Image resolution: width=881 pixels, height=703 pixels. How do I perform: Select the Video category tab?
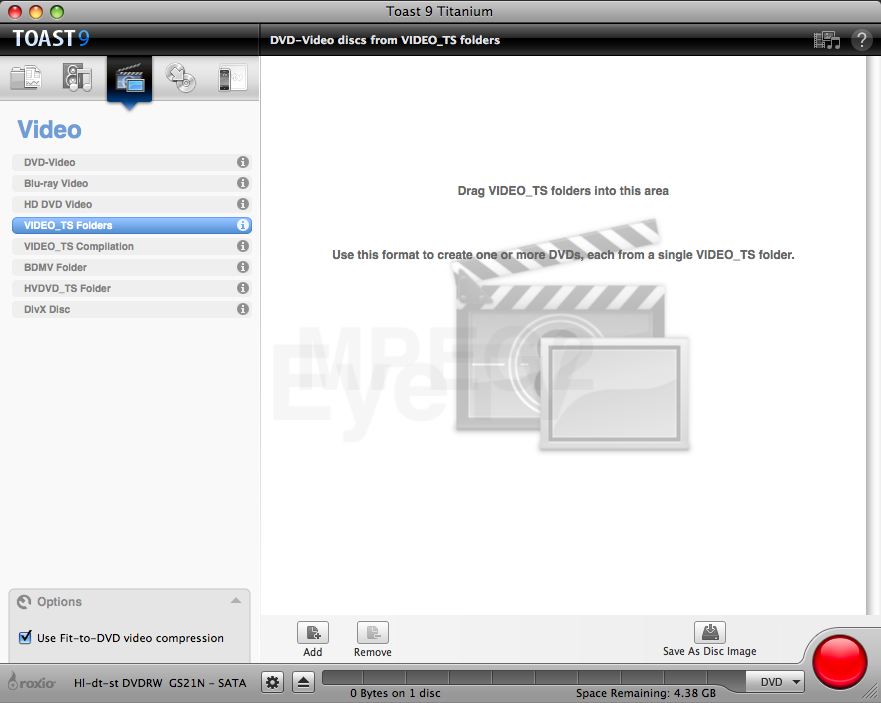[129, 79]
